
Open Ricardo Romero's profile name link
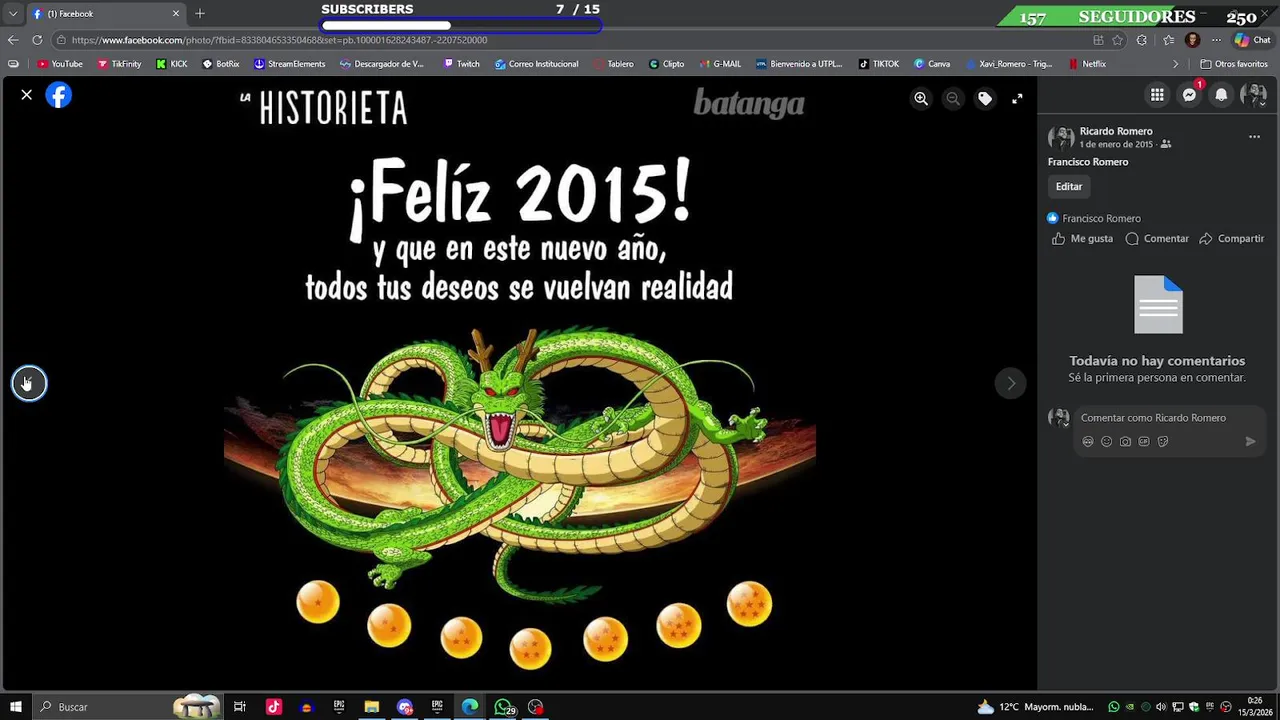pos(1116,131)
